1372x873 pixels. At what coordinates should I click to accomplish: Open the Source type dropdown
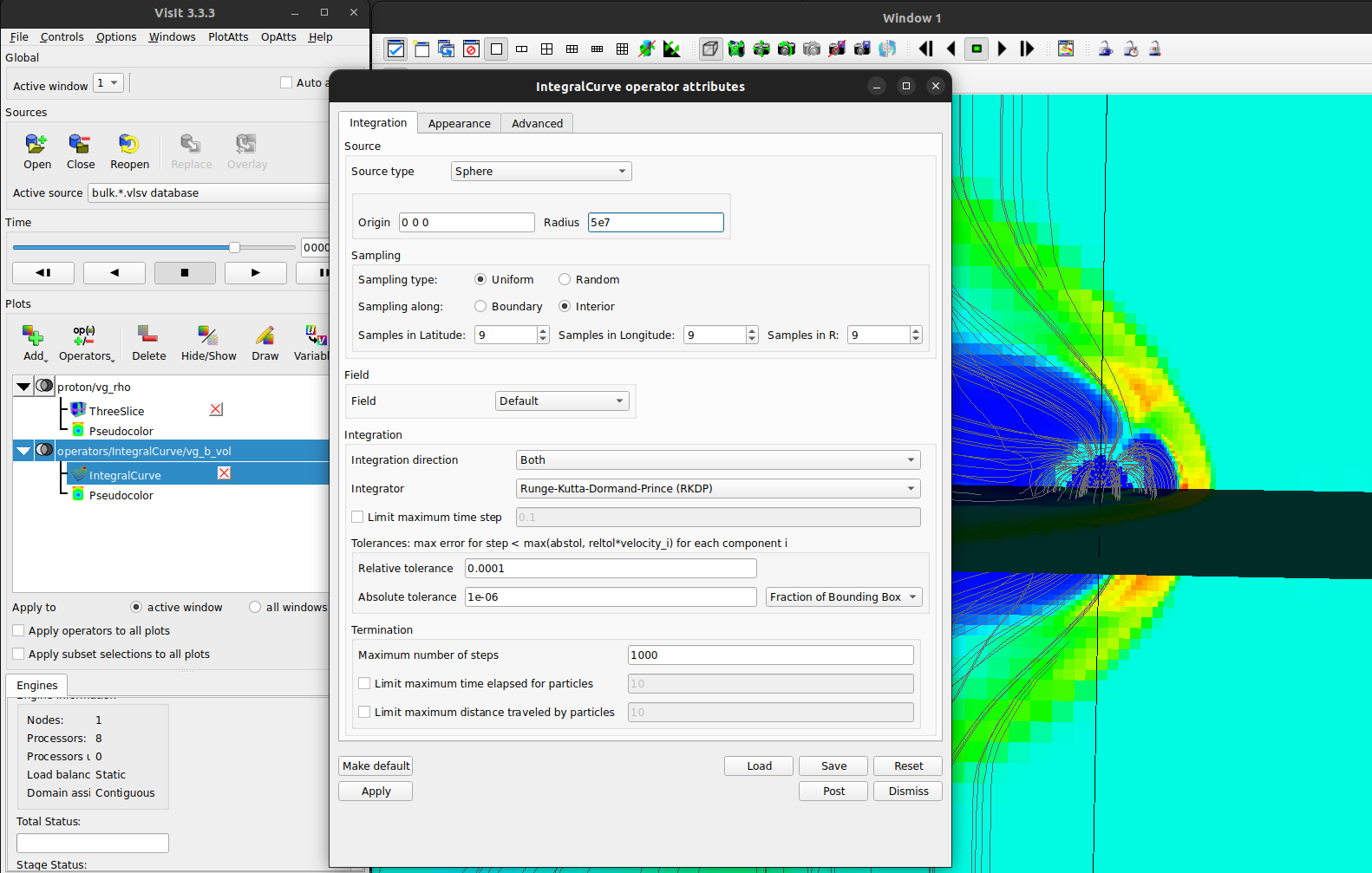pos(540,172)
